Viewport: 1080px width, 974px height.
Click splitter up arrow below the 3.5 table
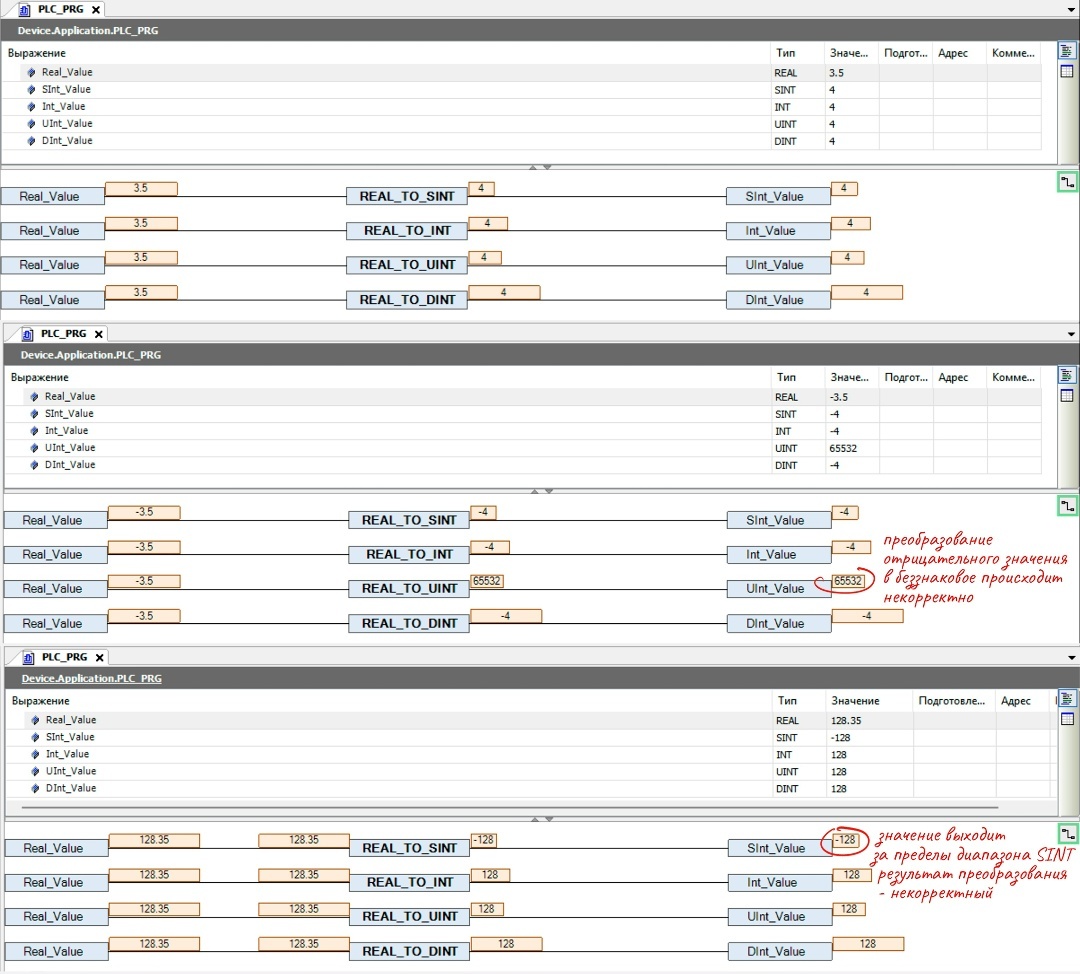point(532,167)
